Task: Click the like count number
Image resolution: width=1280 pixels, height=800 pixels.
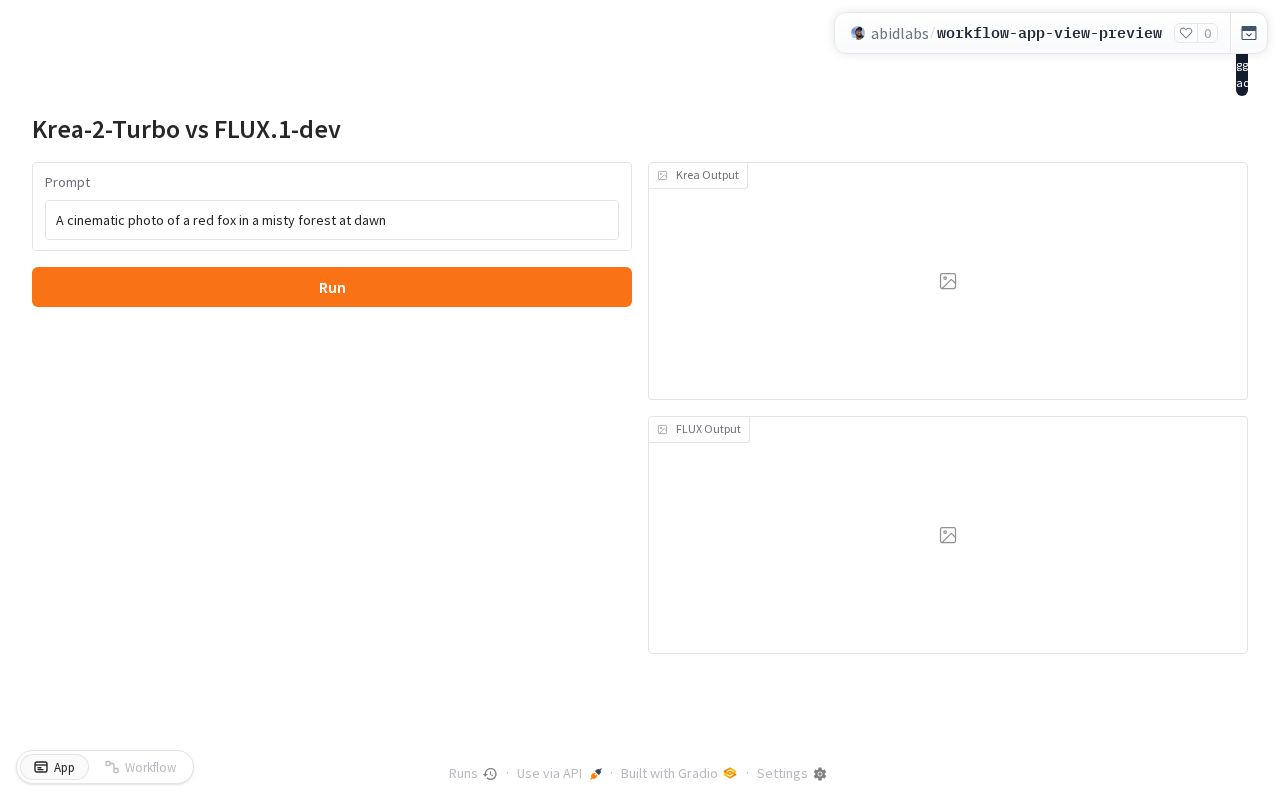Action: point(1208,33)
